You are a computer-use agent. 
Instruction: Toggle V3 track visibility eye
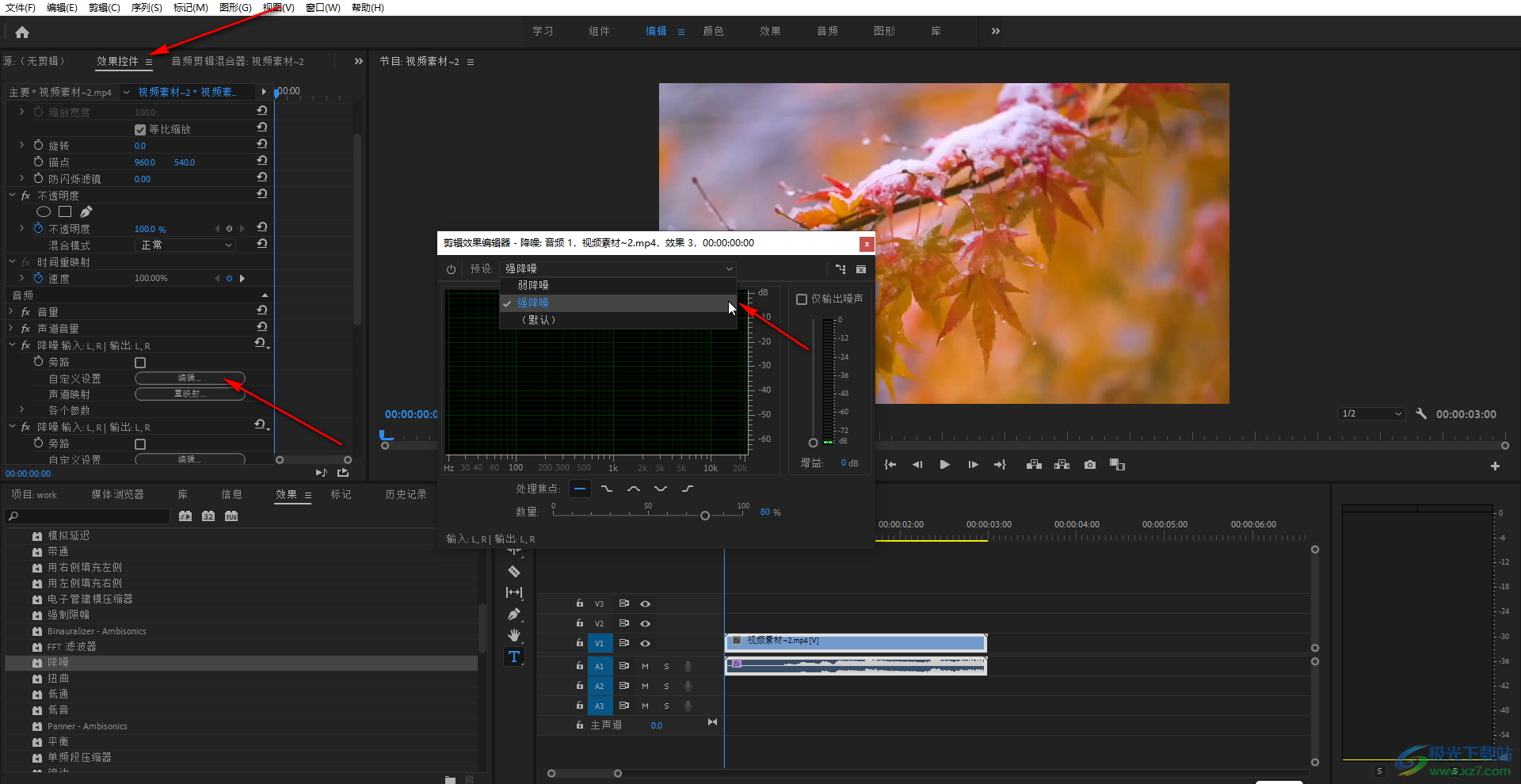[x=646, y=603]
